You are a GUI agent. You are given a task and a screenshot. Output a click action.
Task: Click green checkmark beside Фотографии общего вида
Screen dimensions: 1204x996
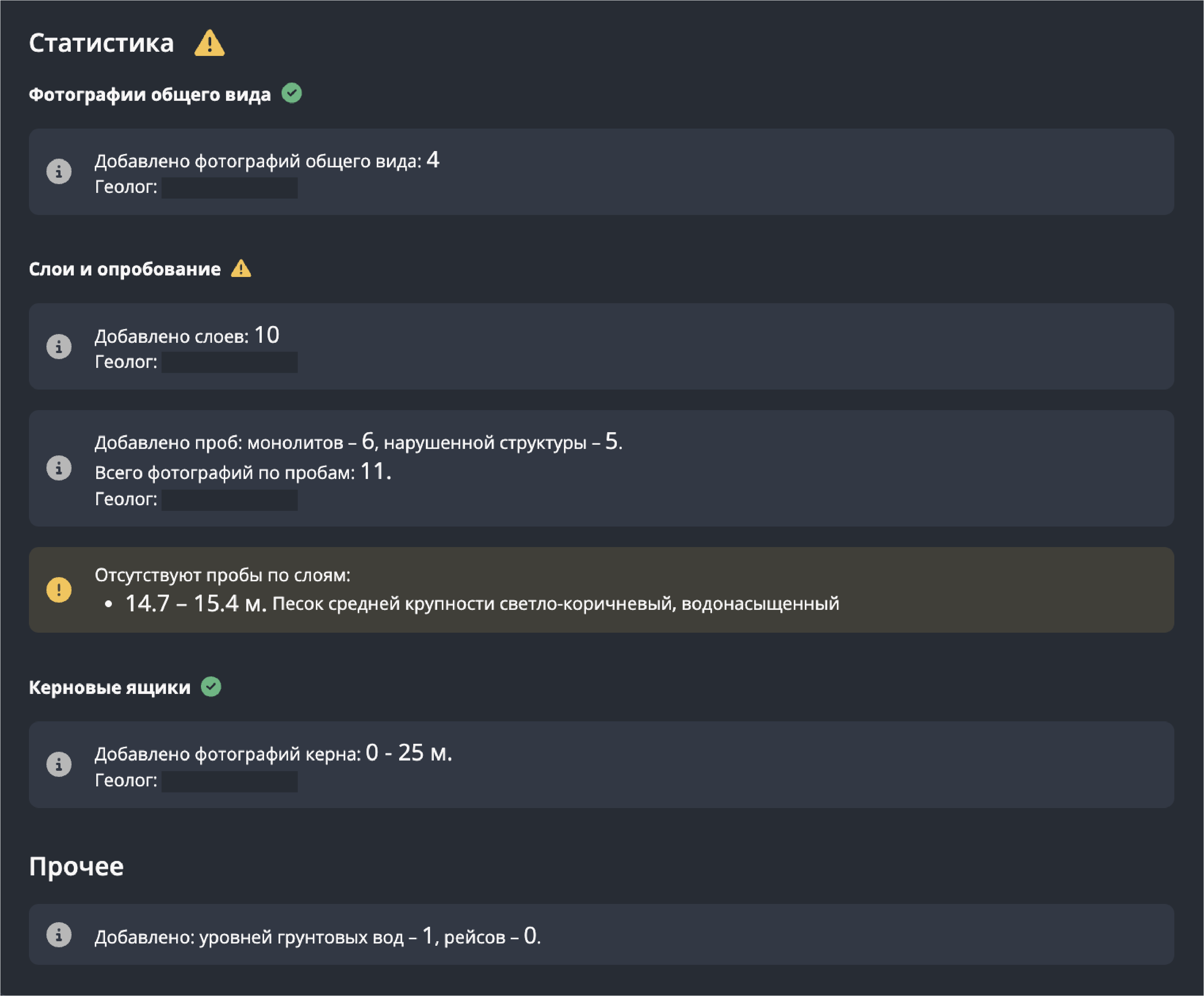[x=291, y=93]
